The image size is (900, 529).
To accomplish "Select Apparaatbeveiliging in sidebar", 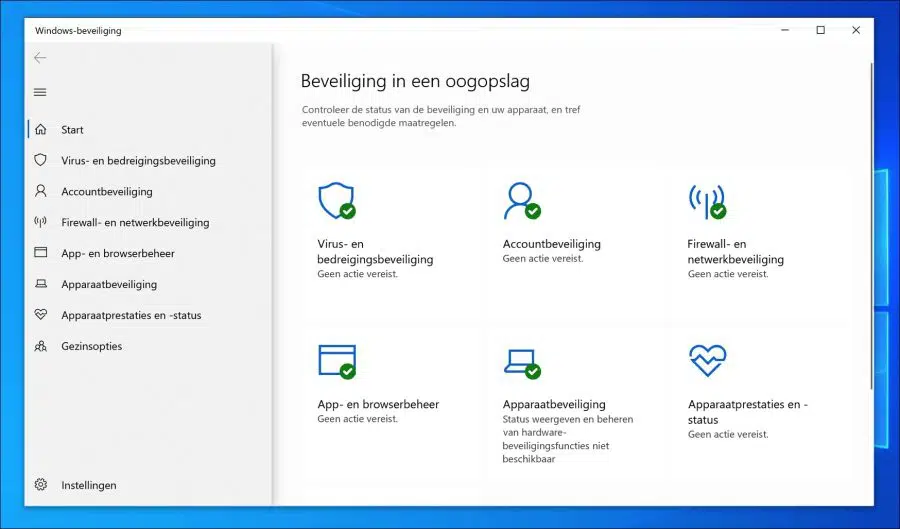I will pyautogui.click(x=109, y=285).
